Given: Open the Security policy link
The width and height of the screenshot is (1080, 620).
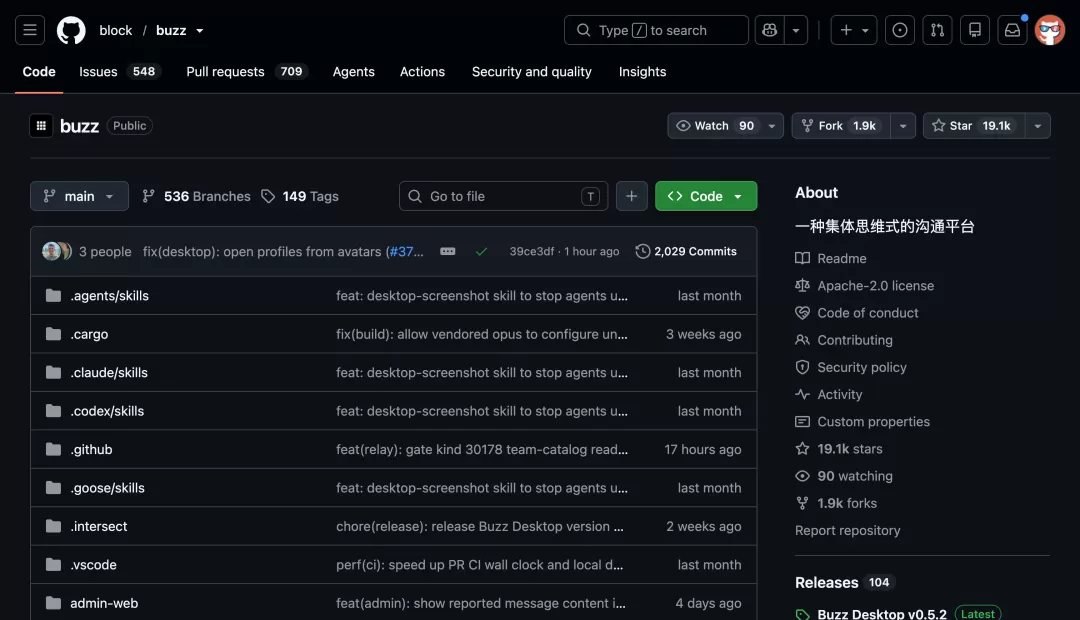Looking at the screenshot, I should [851, 367].
